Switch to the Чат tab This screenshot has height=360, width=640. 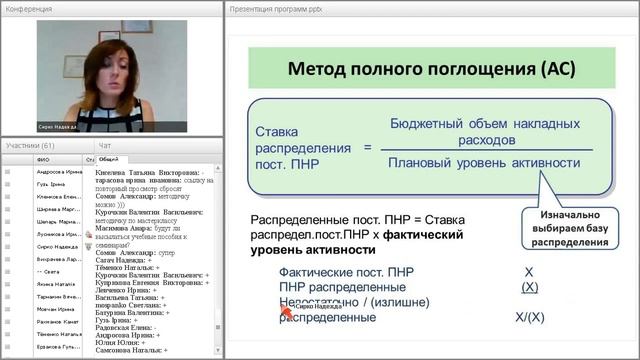pos(104,146)
